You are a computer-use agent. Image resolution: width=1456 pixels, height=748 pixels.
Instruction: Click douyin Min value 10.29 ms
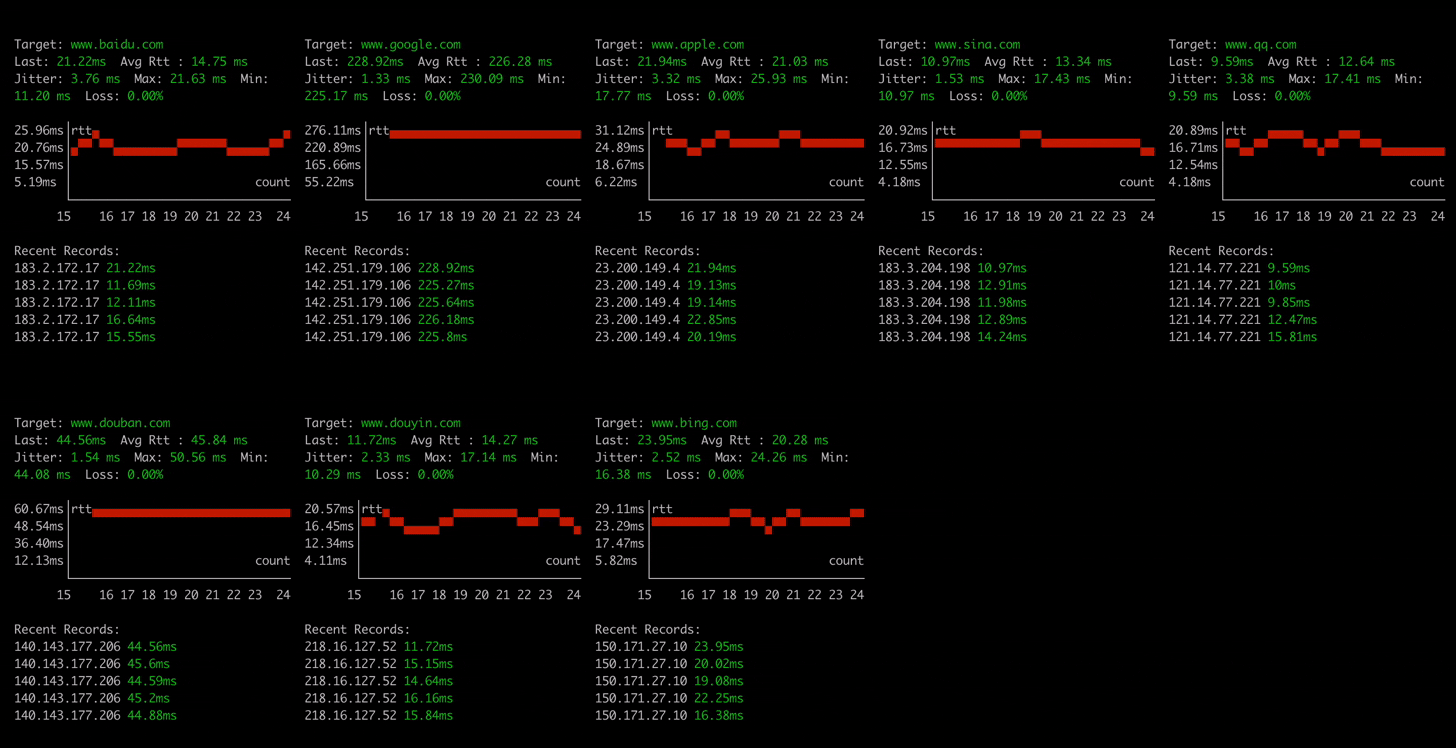click(x=333, y=474)
